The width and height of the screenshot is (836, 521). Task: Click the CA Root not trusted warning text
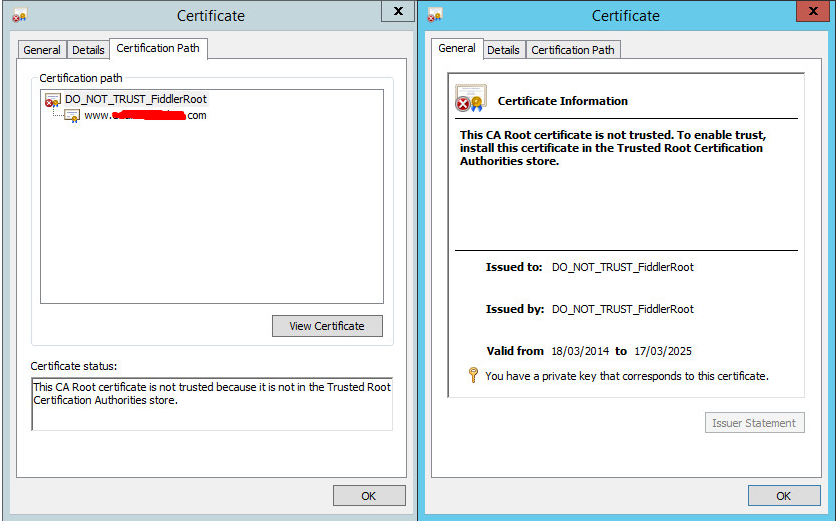pos(613,148)
